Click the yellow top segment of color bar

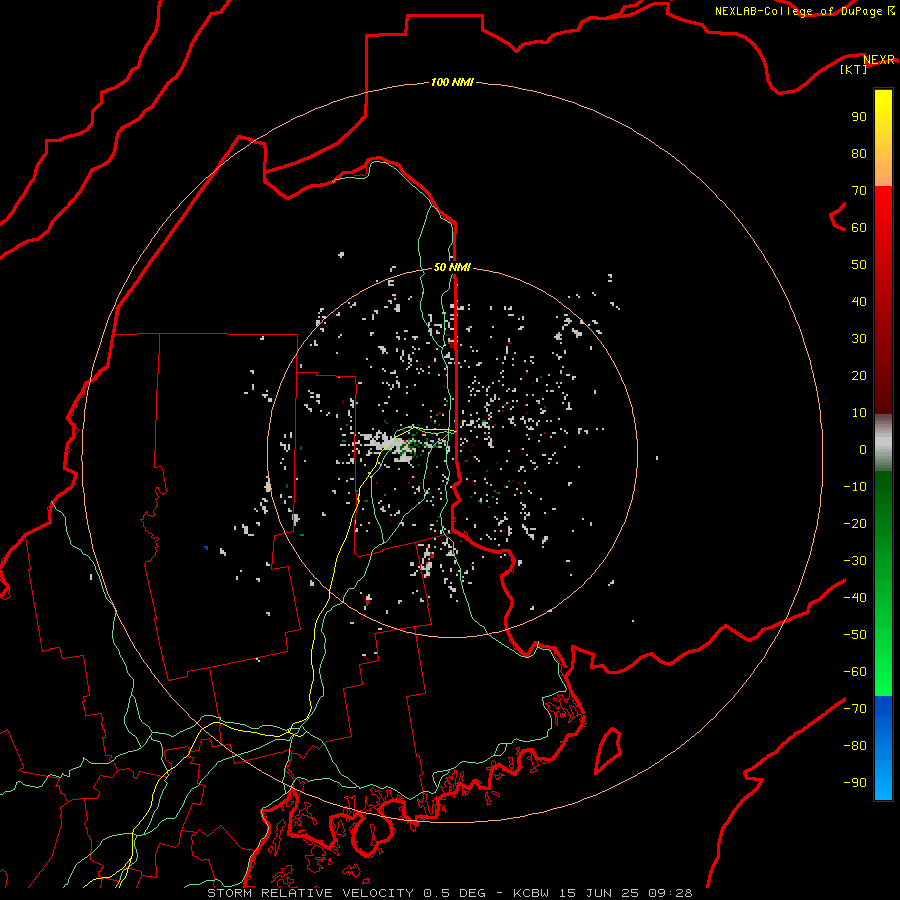(883, 138)
